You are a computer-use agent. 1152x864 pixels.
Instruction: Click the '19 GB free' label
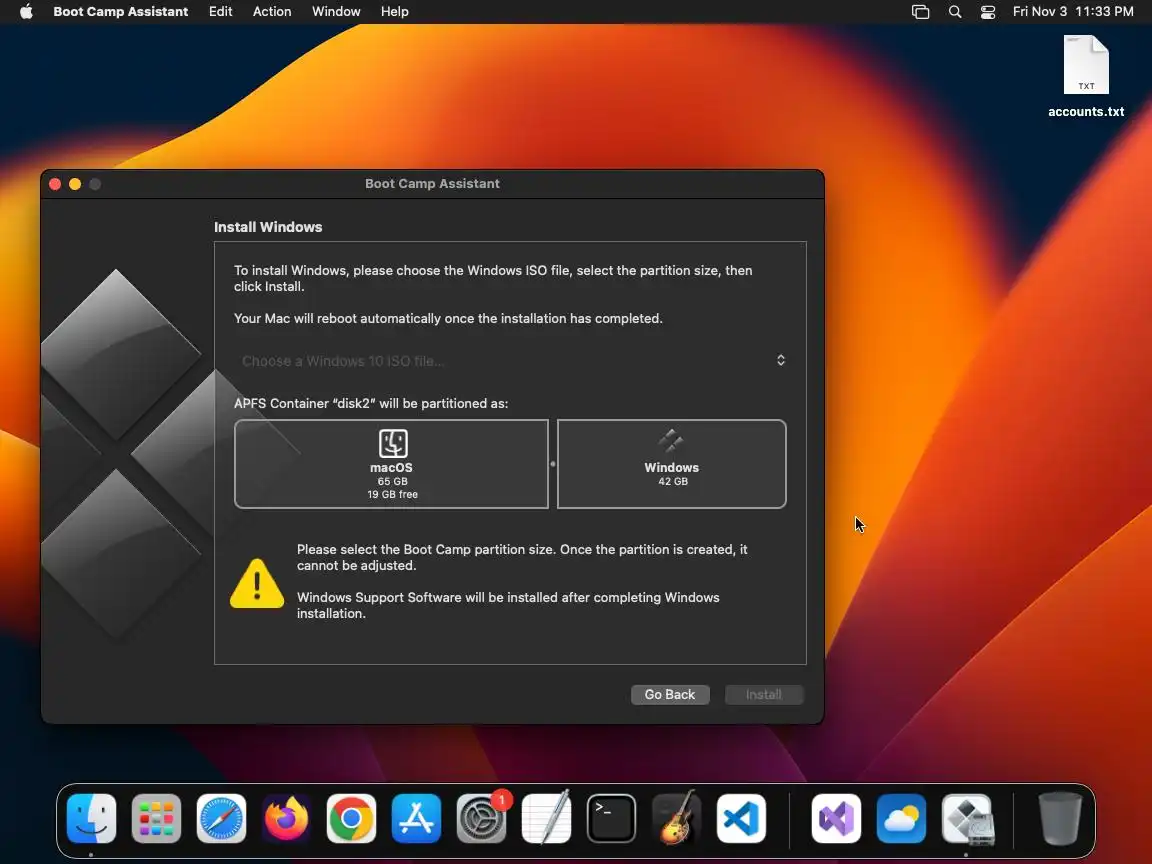pos(392,494)
